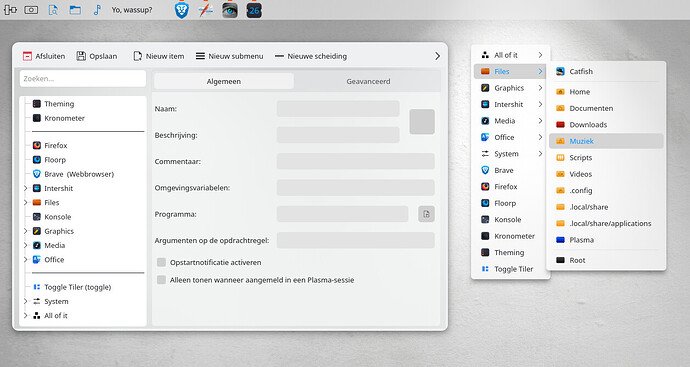Viewport: 690px width, 367px height.
Task: Browse for program with file button
Action: tap(426, 214)
